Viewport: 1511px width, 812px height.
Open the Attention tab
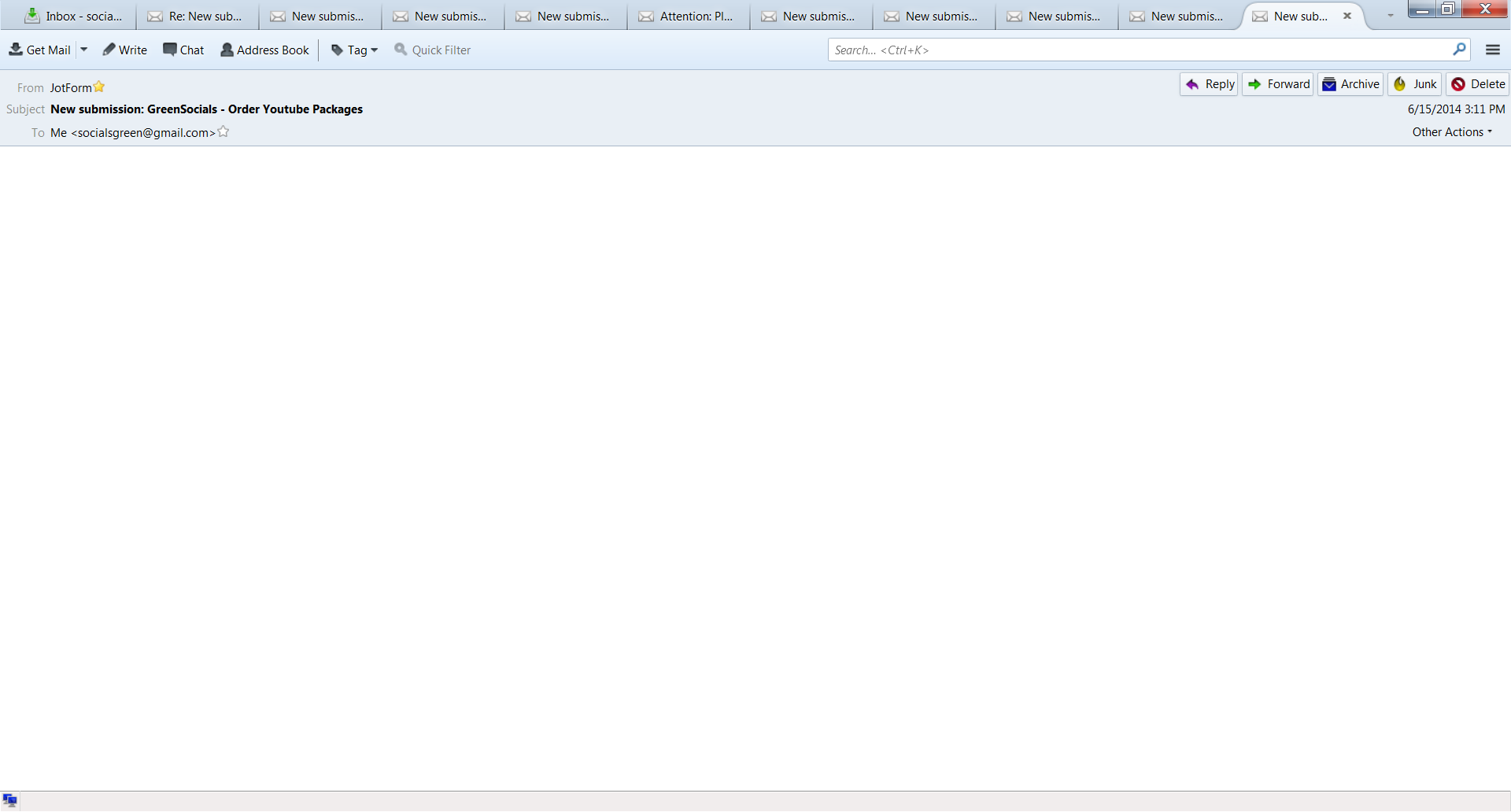coord(688,15)
